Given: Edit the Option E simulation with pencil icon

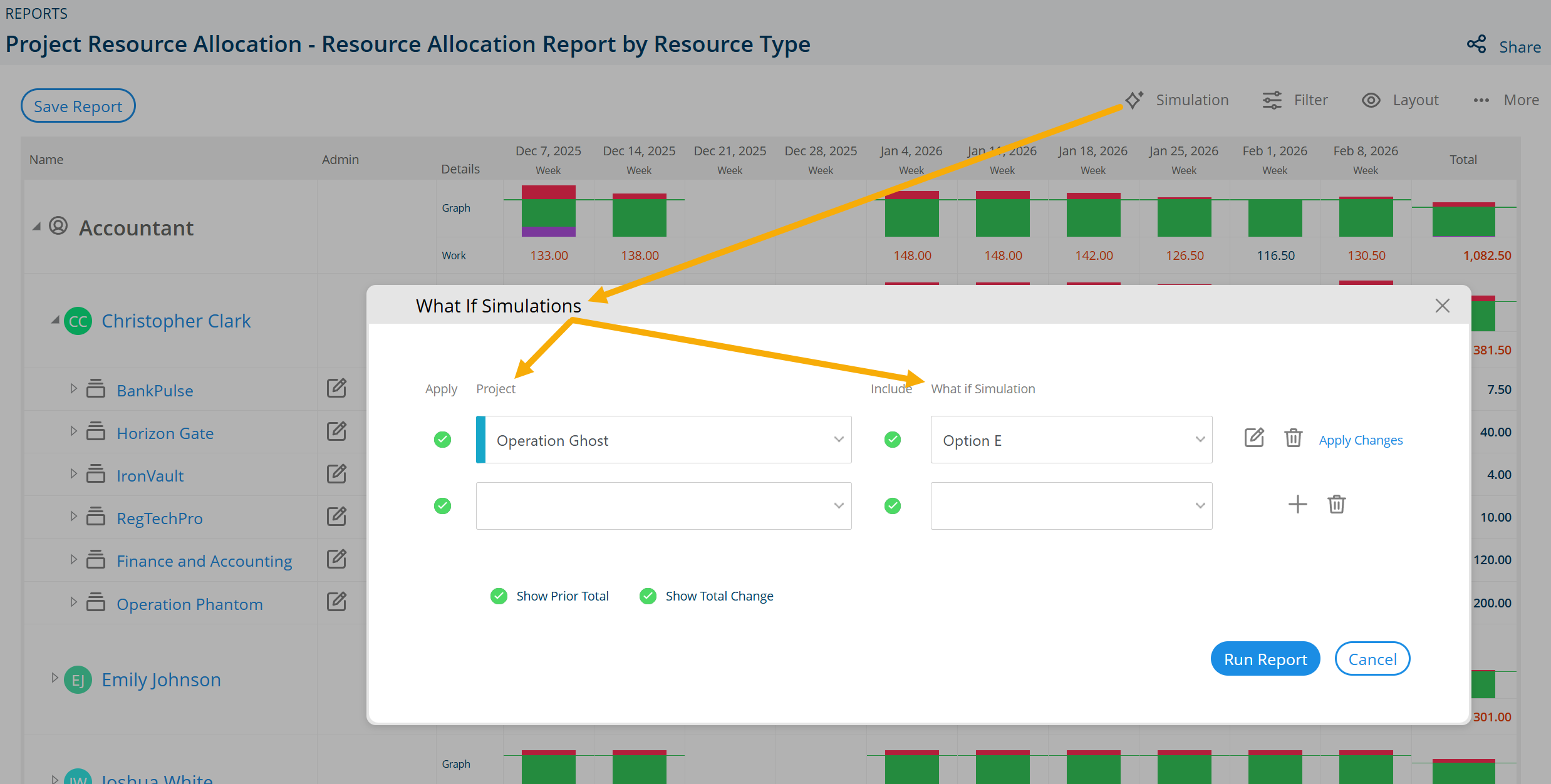Looking at the screenshot, I should (1254, 438).
